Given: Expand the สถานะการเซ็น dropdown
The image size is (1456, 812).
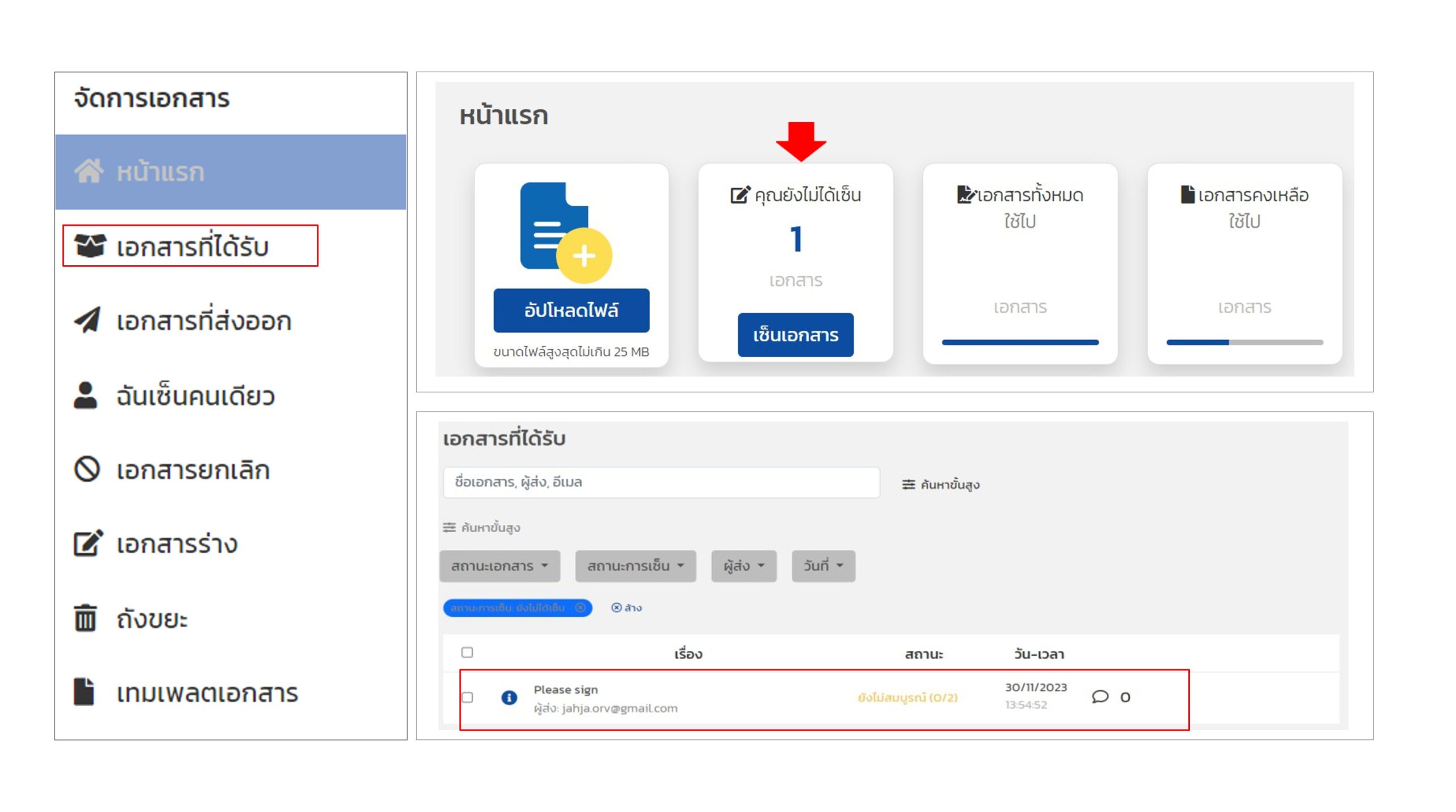Looking at the screenshot, I should [635, 566].
